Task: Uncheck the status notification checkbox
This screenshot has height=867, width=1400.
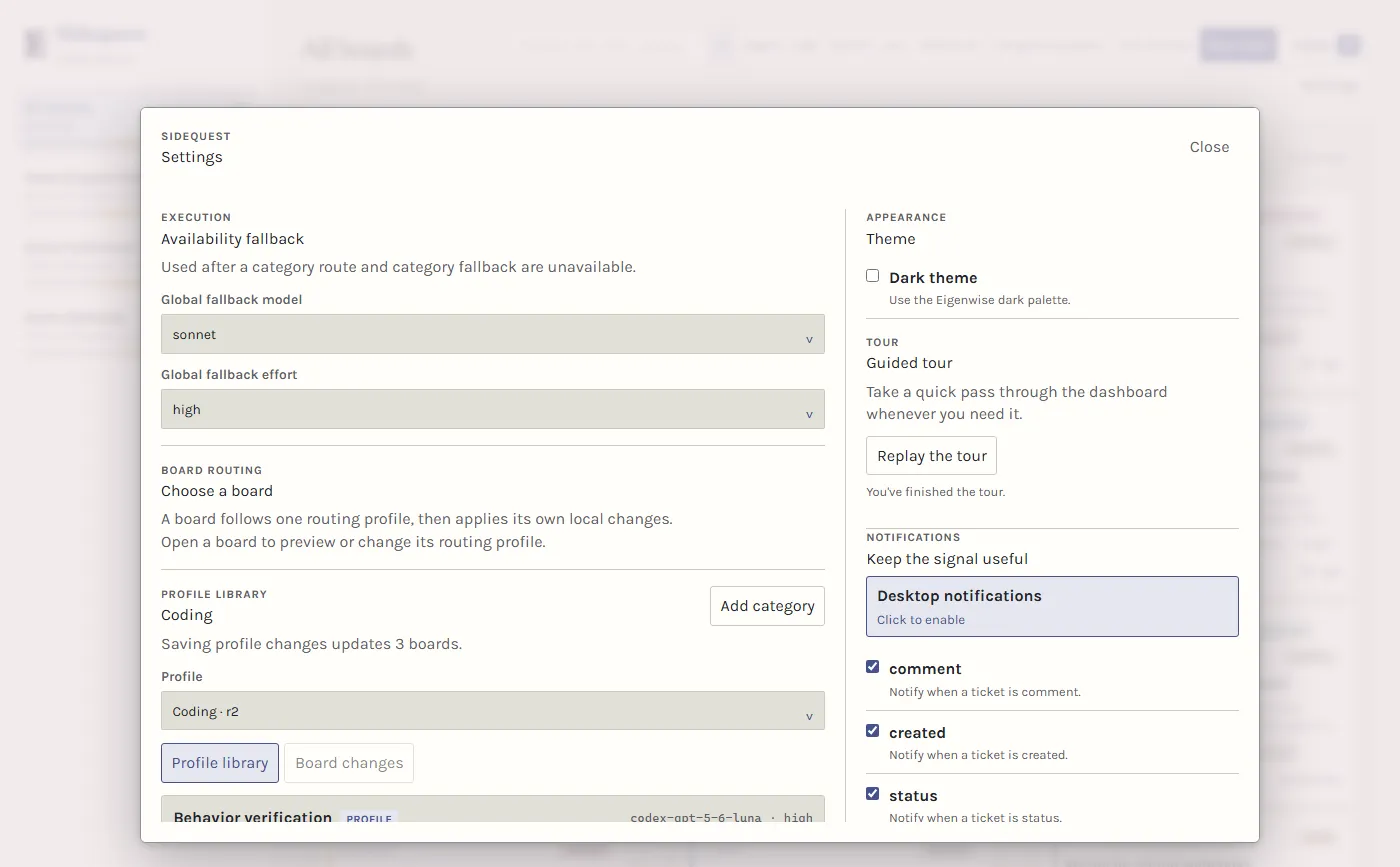Action: (873, 794)
